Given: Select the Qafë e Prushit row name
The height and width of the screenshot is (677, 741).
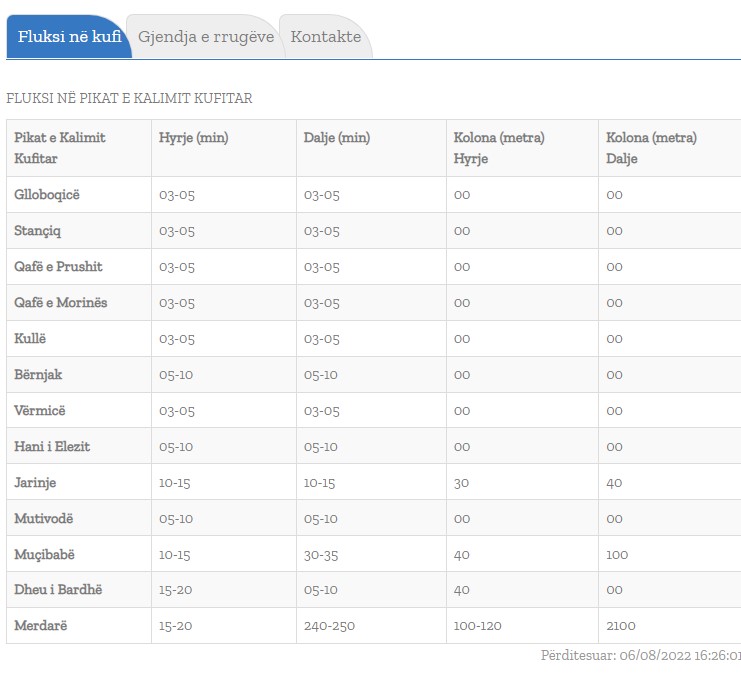Looking at the screenshot, I should point(58,267).
